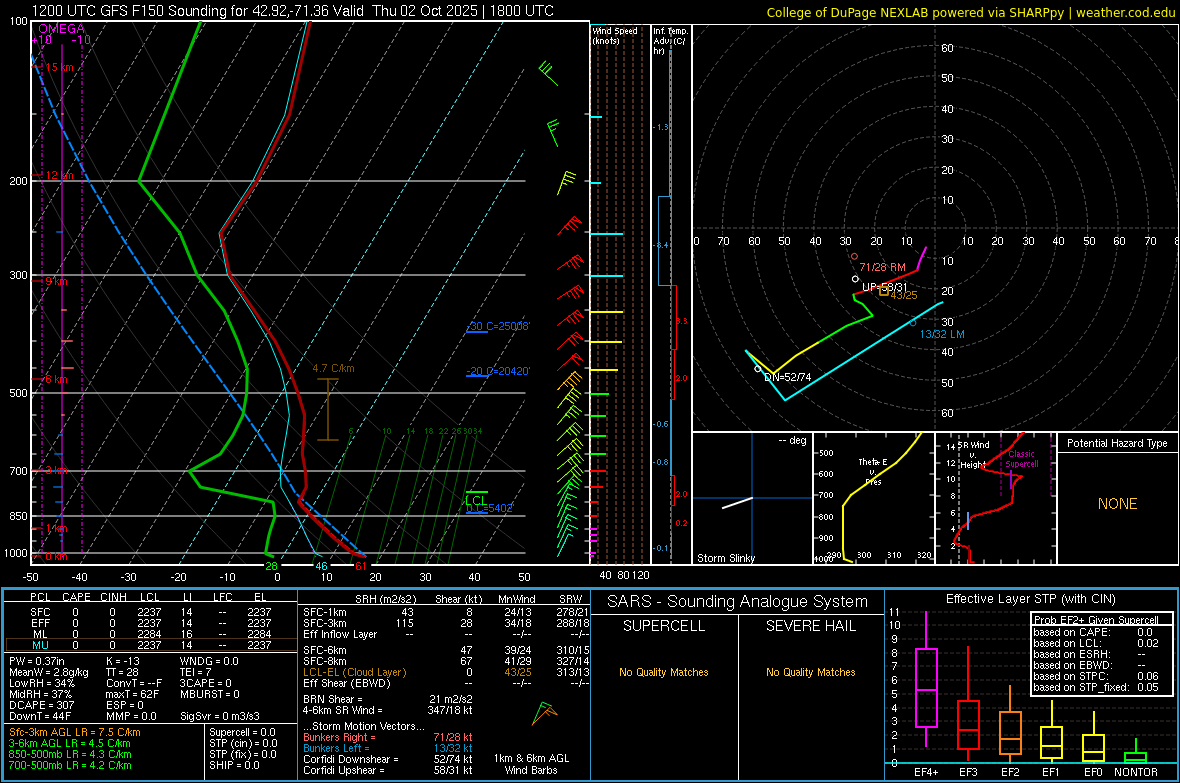Click the 1km & 6km AGL wind barb icon
The image size is (1180, 783).
pos(544,713)
